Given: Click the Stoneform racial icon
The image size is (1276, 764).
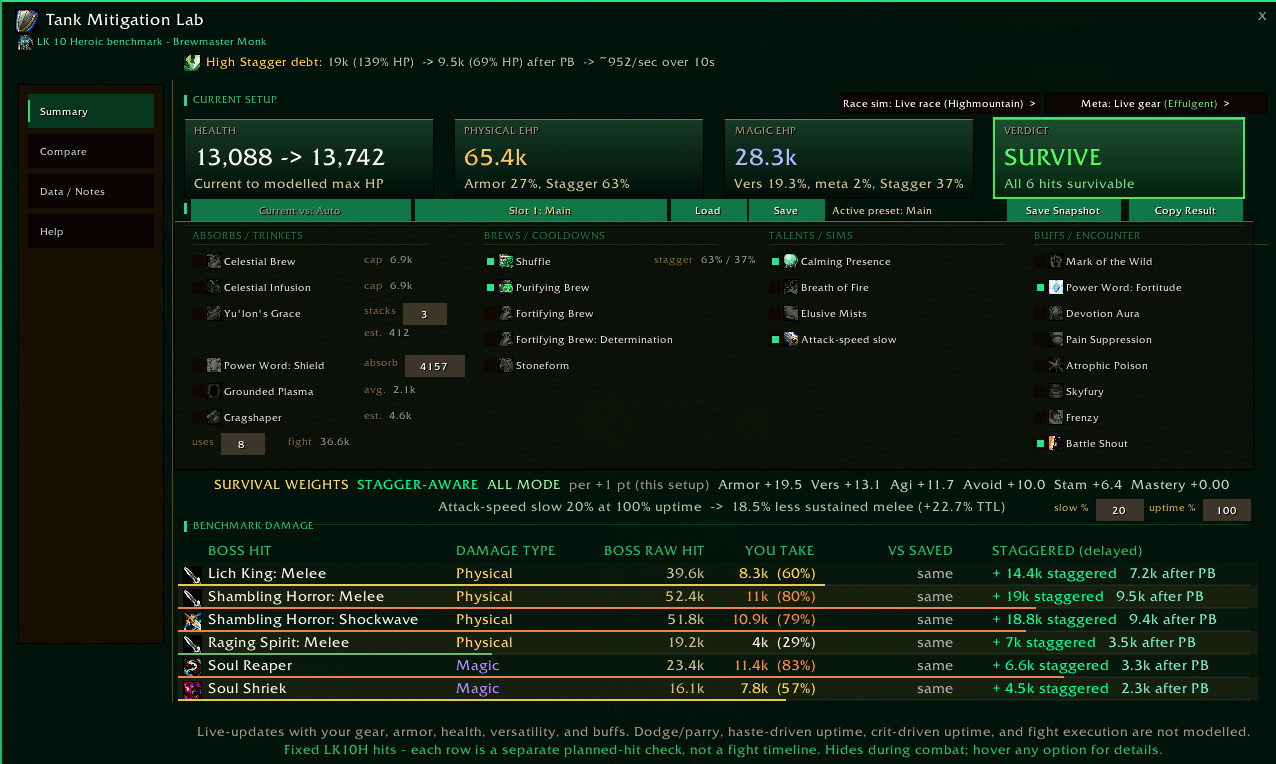Looking at the screenshot, I should (x=506, y=365).
